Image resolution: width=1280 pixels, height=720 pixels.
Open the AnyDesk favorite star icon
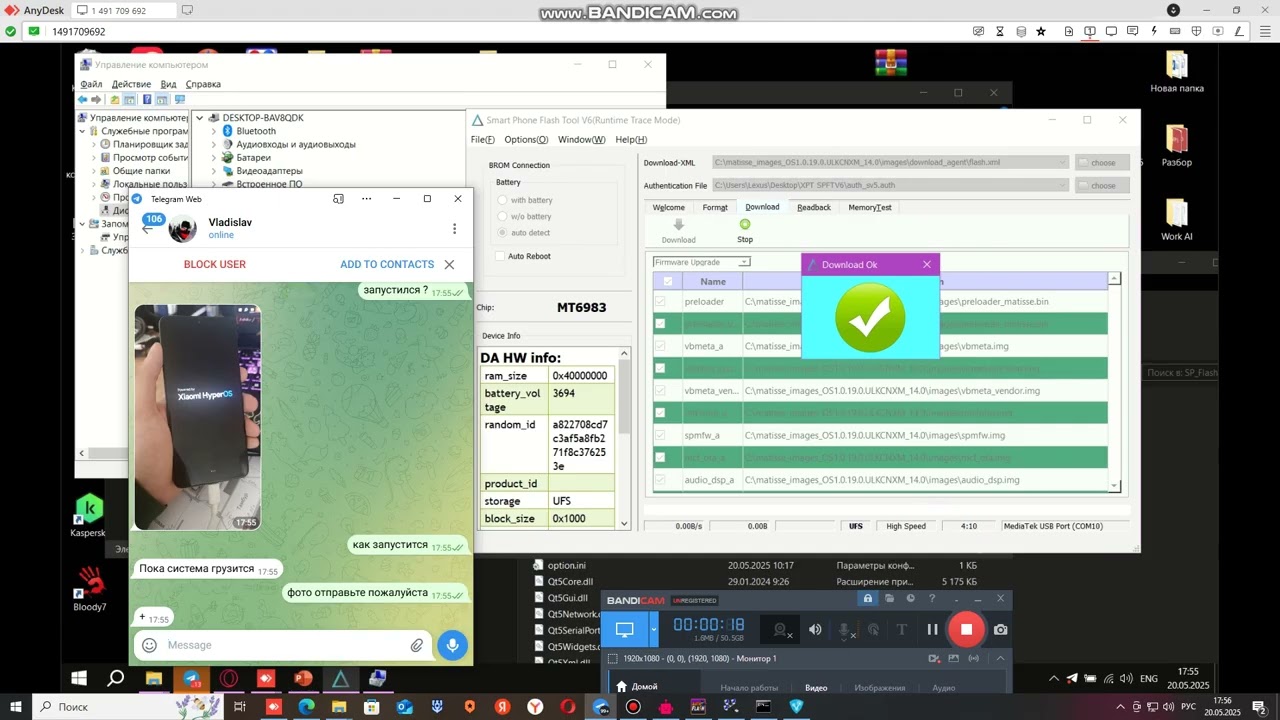tap(1041, 32)
